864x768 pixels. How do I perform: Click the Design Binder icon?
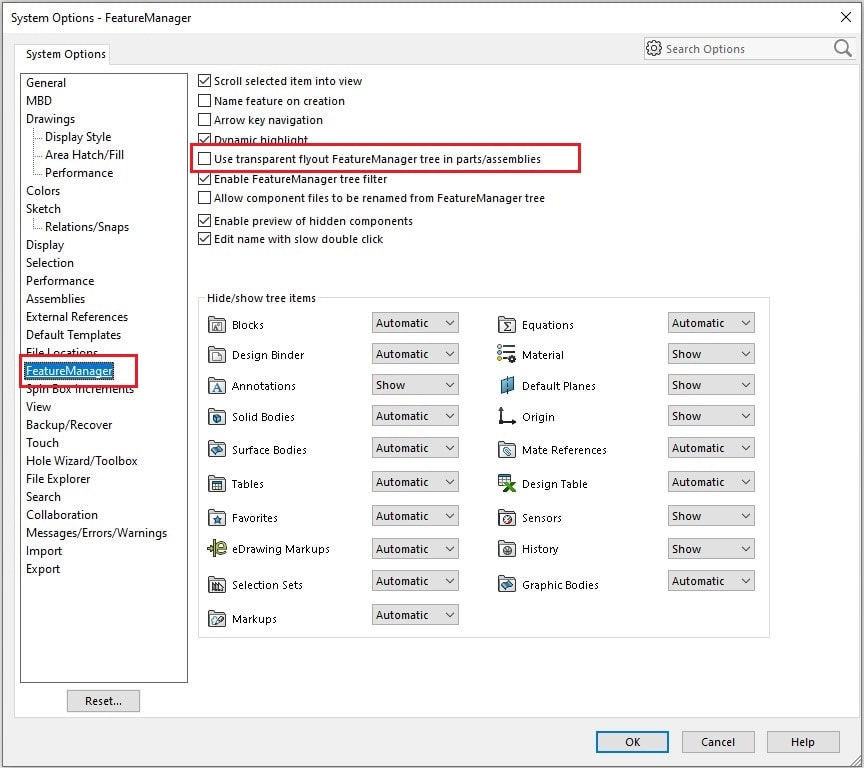pyautogui.click(x=217, y=354)
